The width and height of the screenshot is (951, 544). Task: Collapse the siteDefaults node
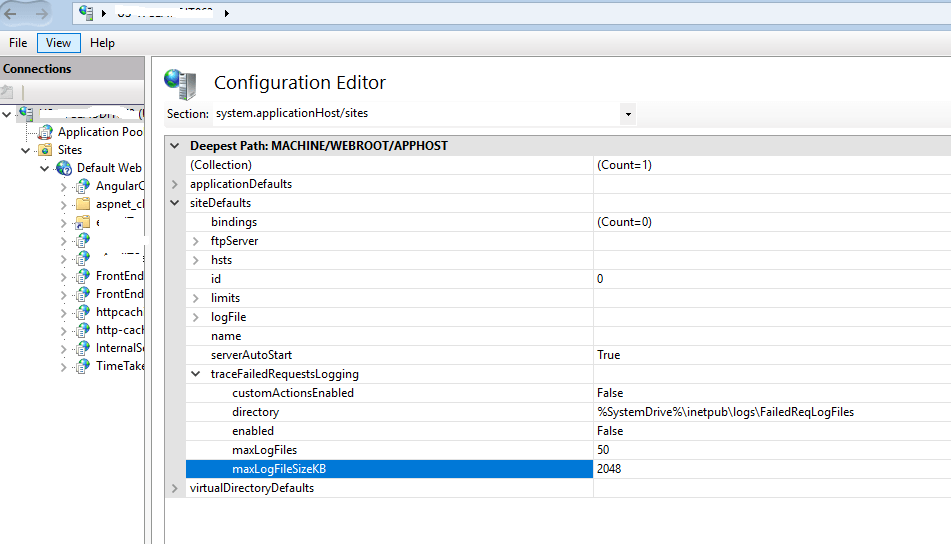175,203
